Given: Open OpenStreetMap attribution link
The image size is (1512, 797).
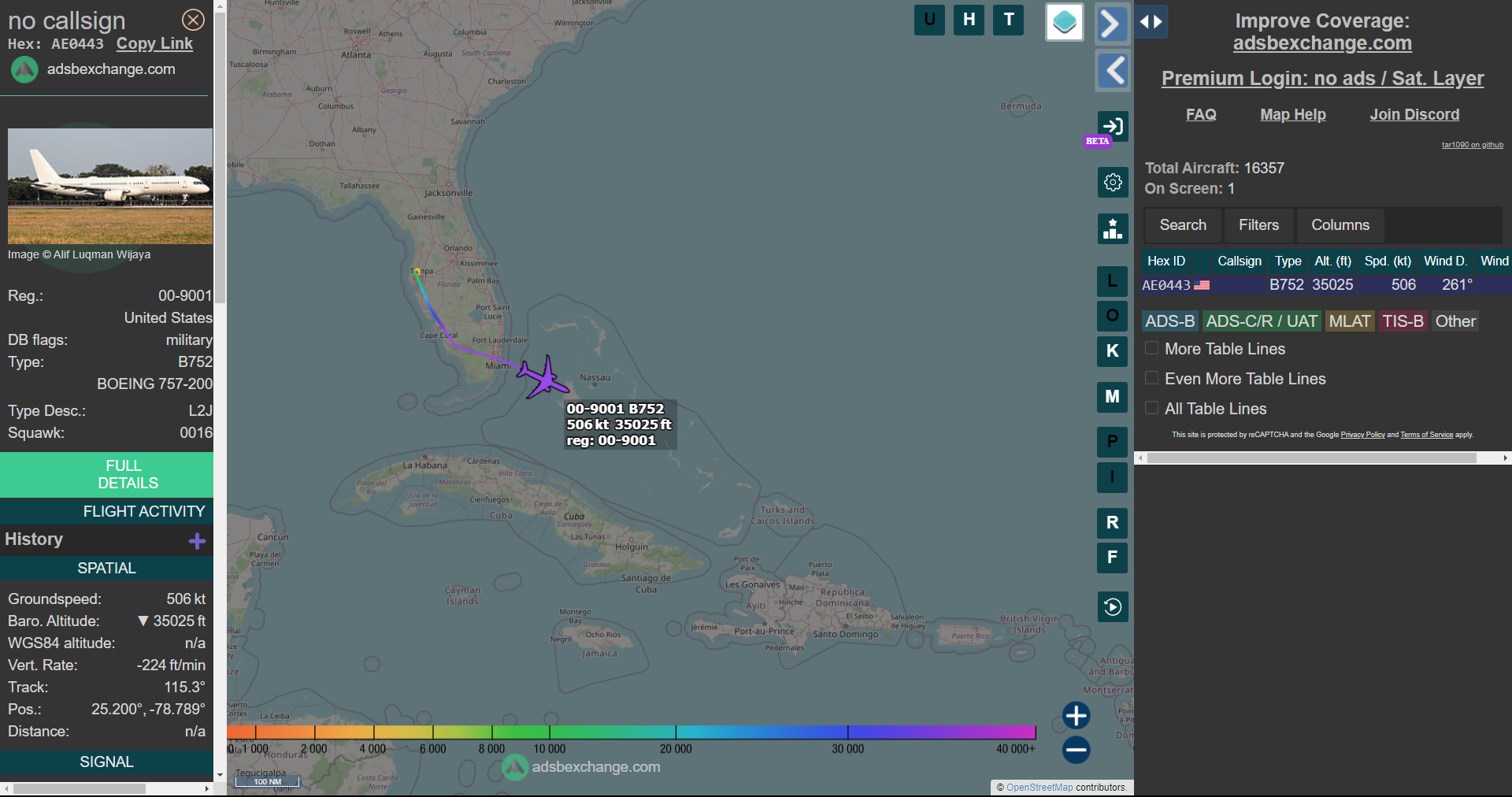Looking at the screenshot, I should click(x=1039, y=788).
